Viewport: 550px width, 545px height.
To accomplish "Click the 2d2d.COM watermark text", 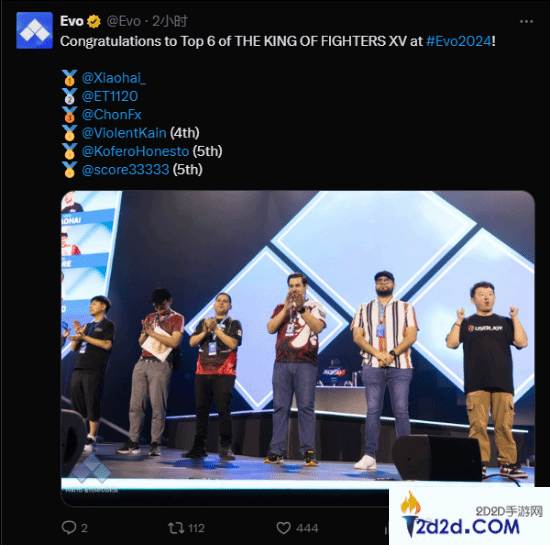I will pos(468,527).
